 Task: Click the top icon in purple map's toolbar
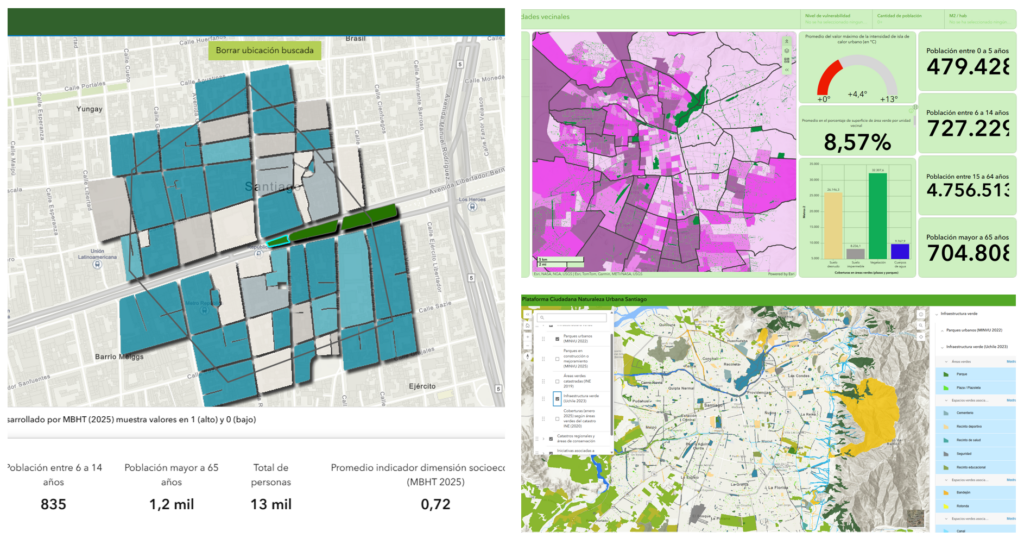tap(787, 39)
